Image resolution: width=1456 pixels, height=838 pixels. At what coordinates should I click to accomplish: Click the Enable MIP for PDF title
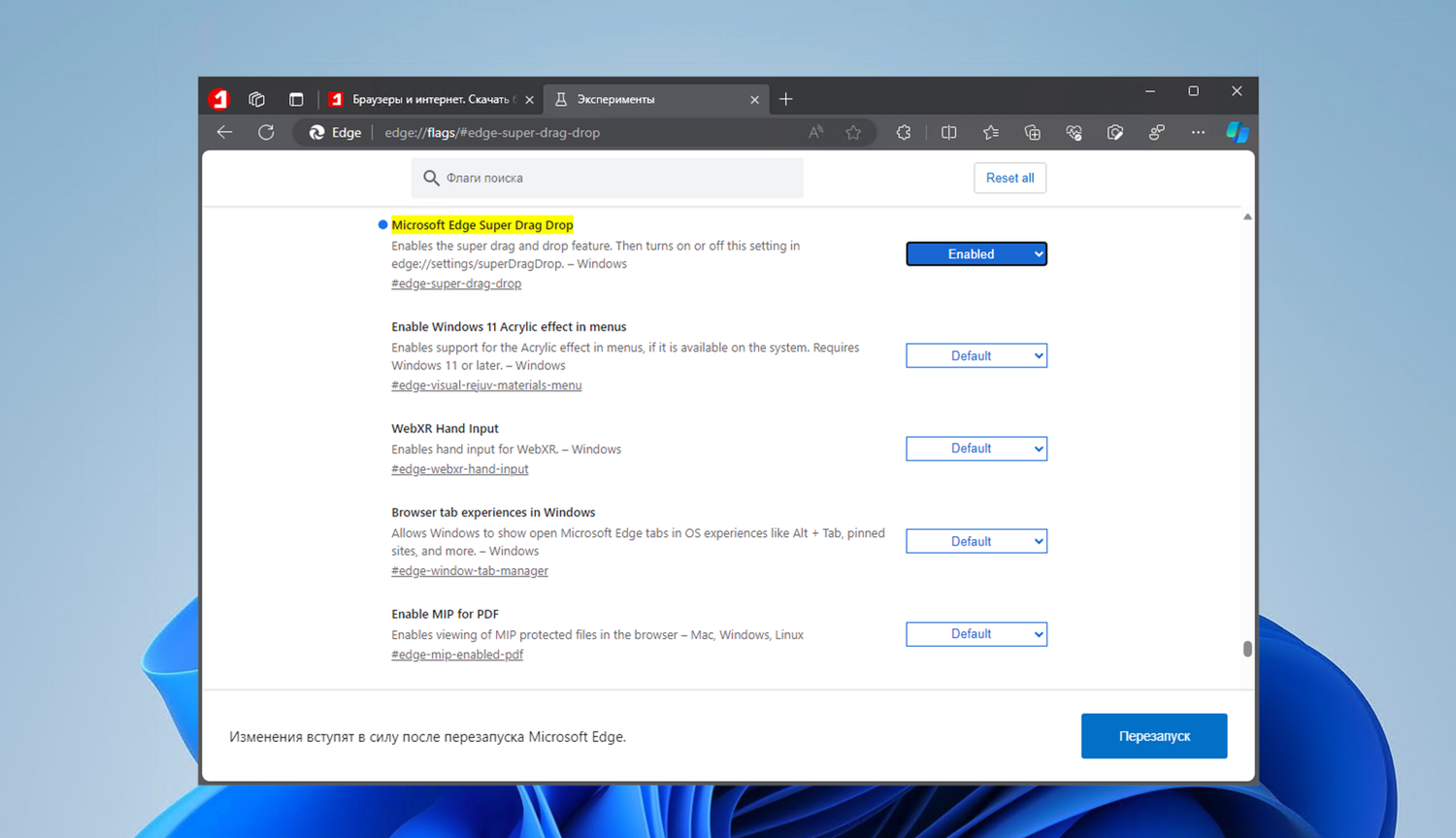click(x=445, y=614)
